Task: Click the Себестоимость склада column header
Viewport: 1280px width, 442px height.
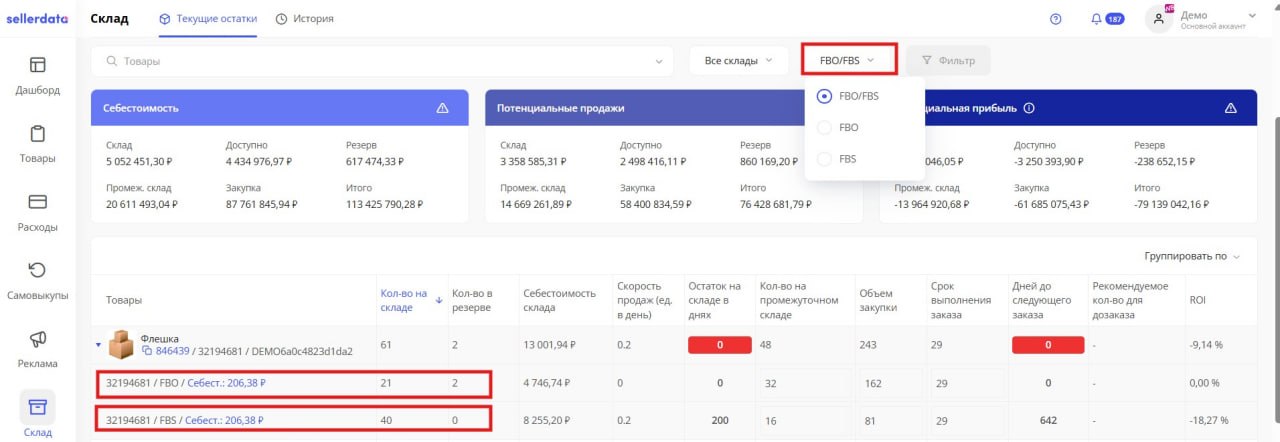Action: (x=559, y=300)
